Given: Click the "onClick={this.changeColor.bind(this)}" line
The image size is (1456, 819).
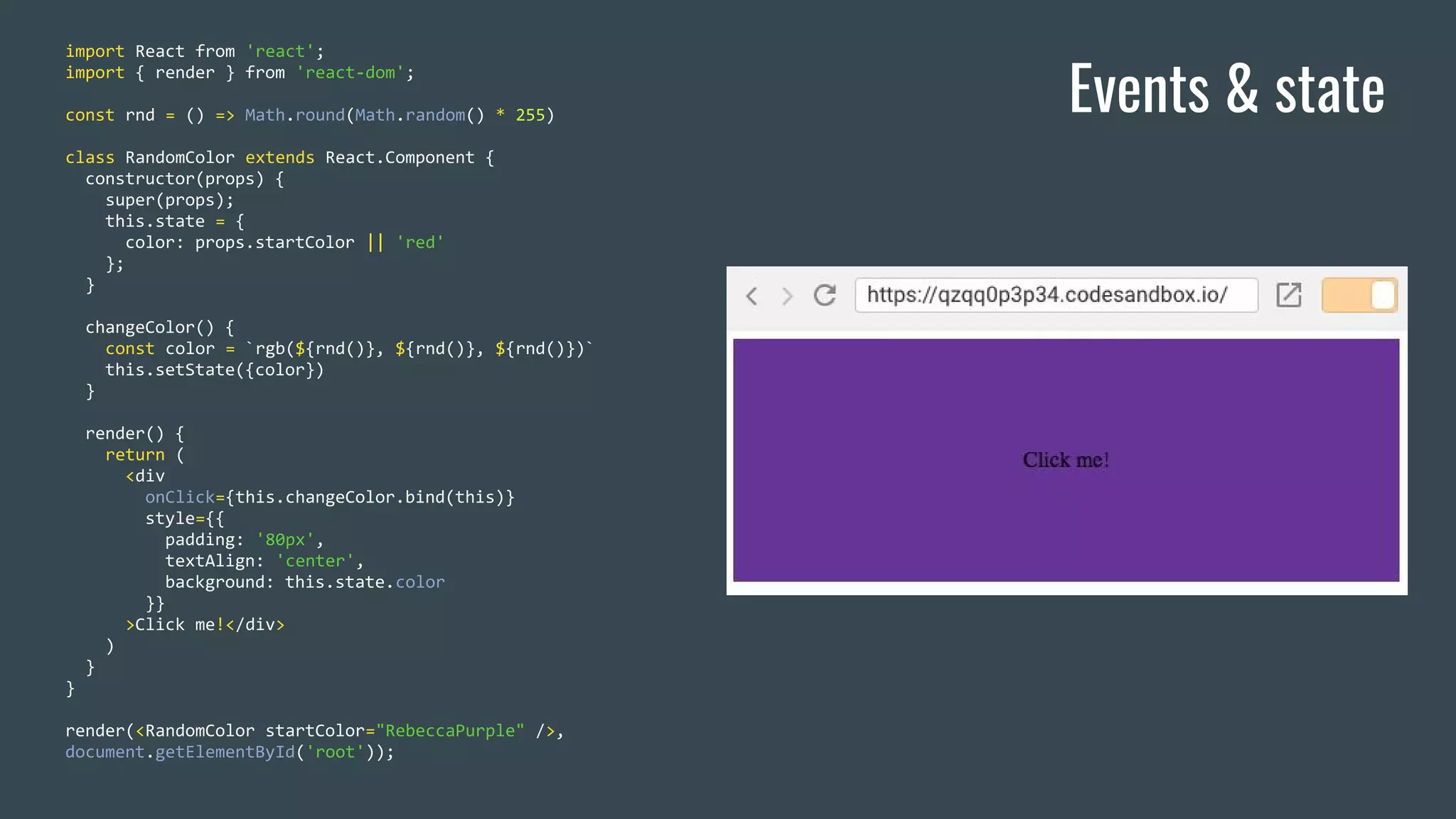Looking at the screenshot, I should [x=330, y=498].
